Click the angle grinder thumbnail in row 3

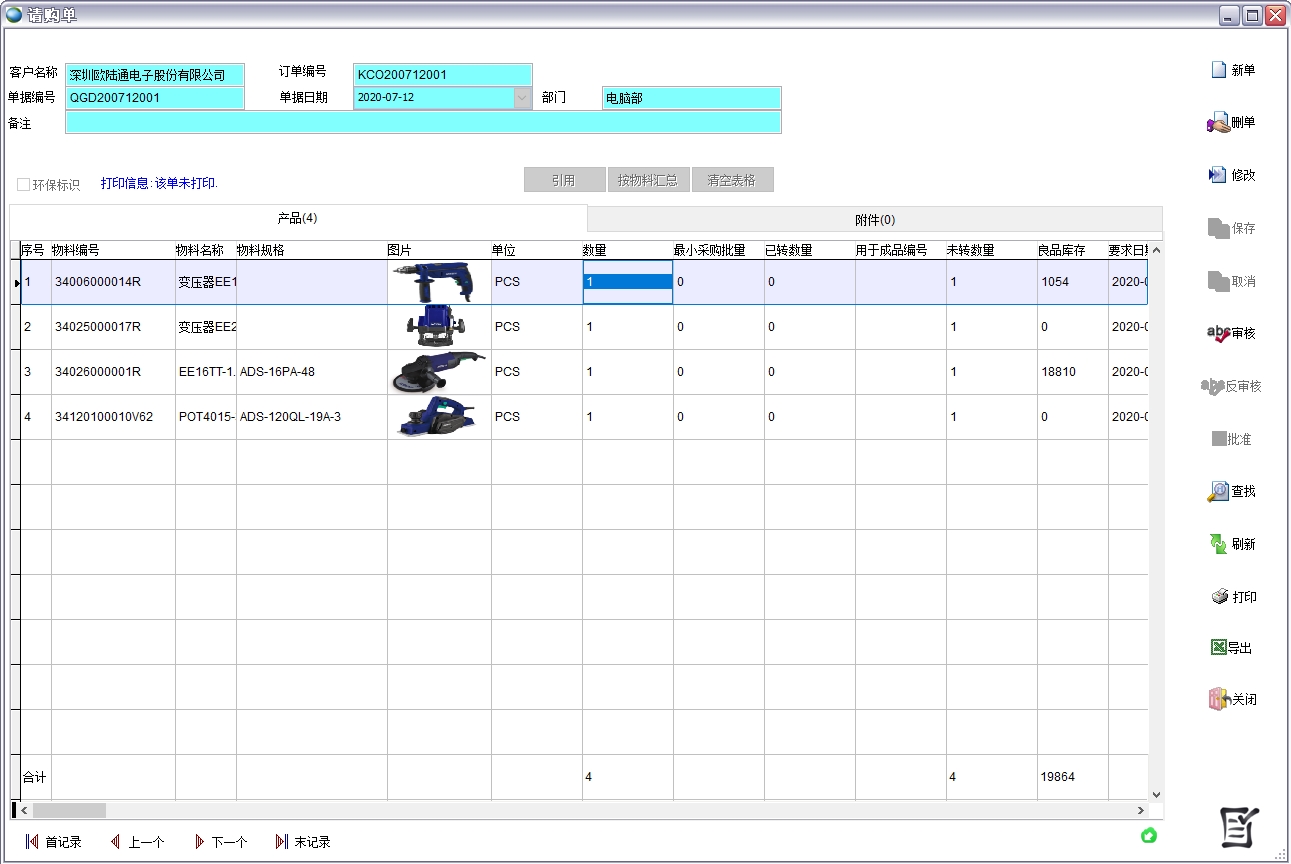[438, 372]
